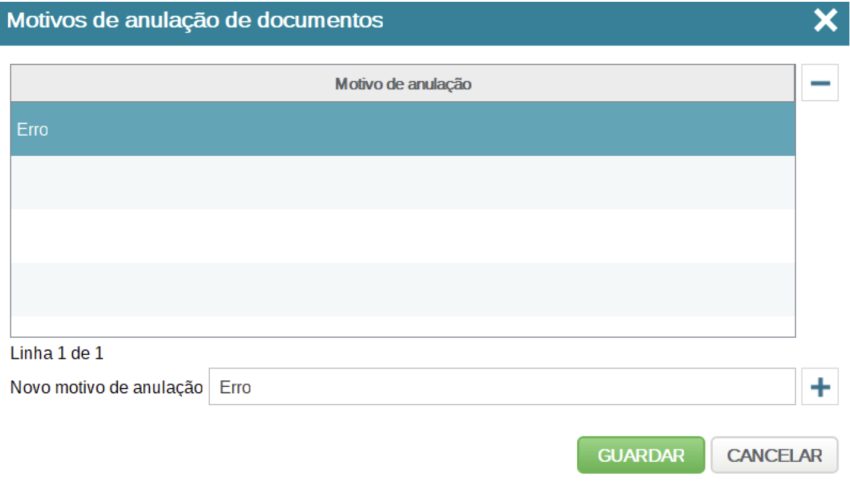850x500 pixels.
Task: Dismiss the dialog via the CANCELAR button
Action: point(774,455)
